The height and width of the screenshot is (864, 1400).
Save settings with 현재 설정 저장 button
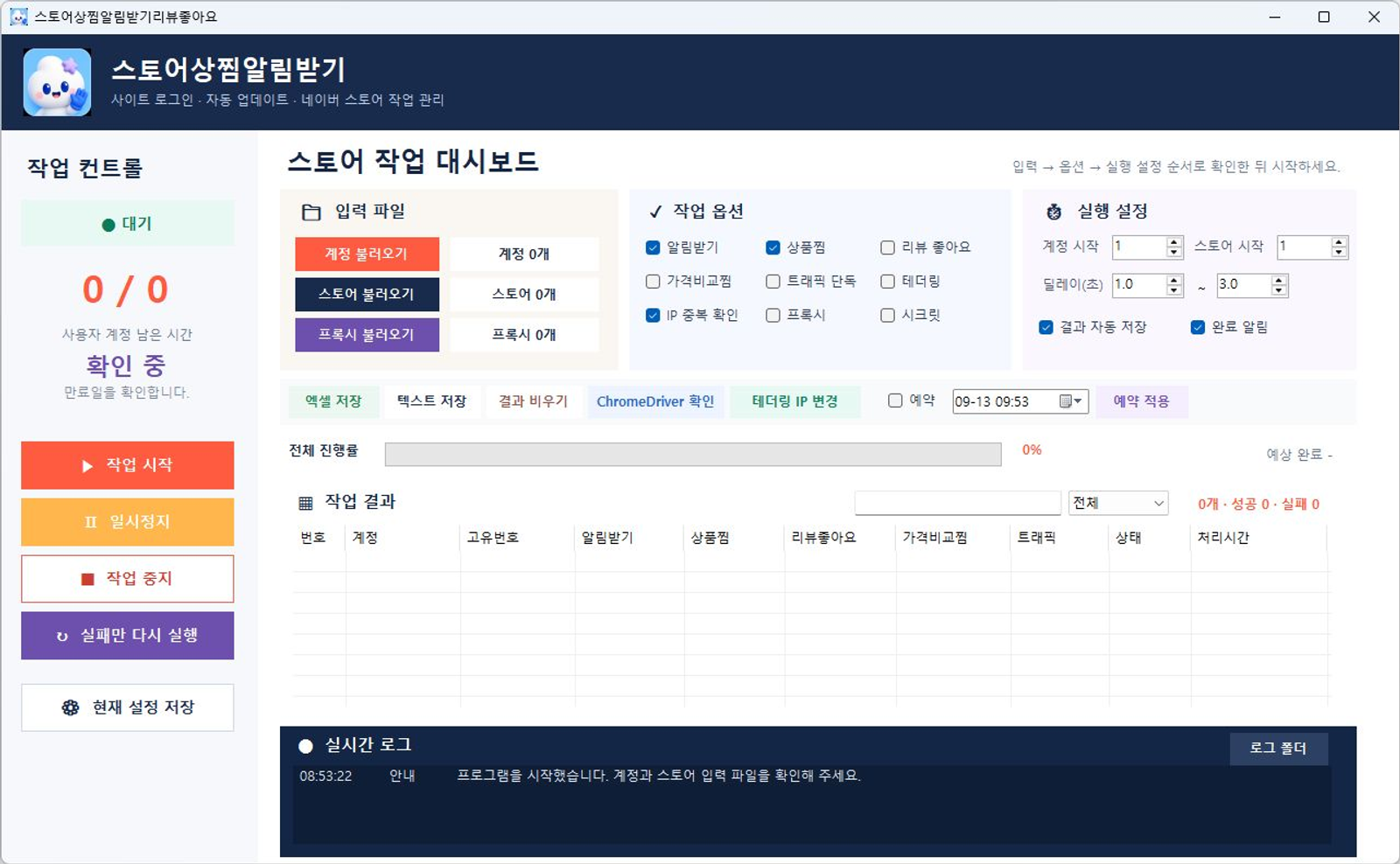point(128,707)
